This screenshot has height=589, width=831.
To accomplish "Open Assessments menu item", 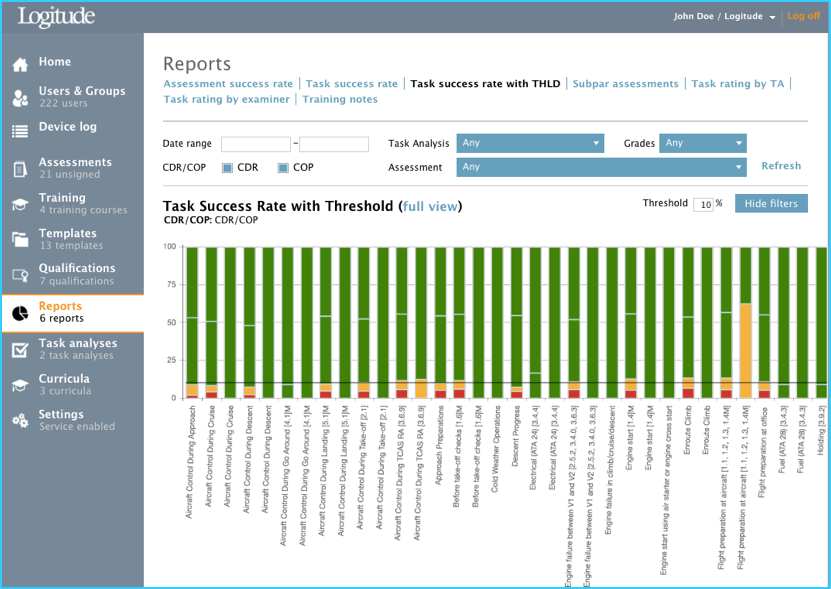I will pos(75,162).
